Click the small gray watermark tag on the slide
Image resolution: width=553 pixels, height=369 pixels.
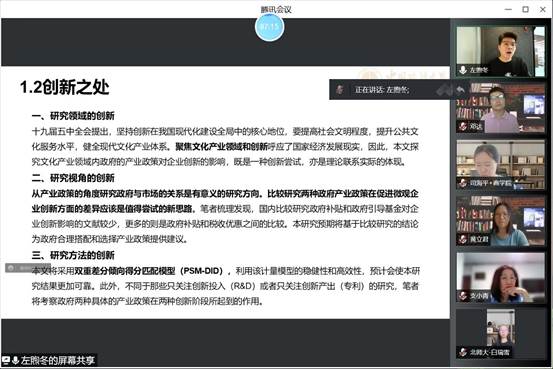(28, 268)
